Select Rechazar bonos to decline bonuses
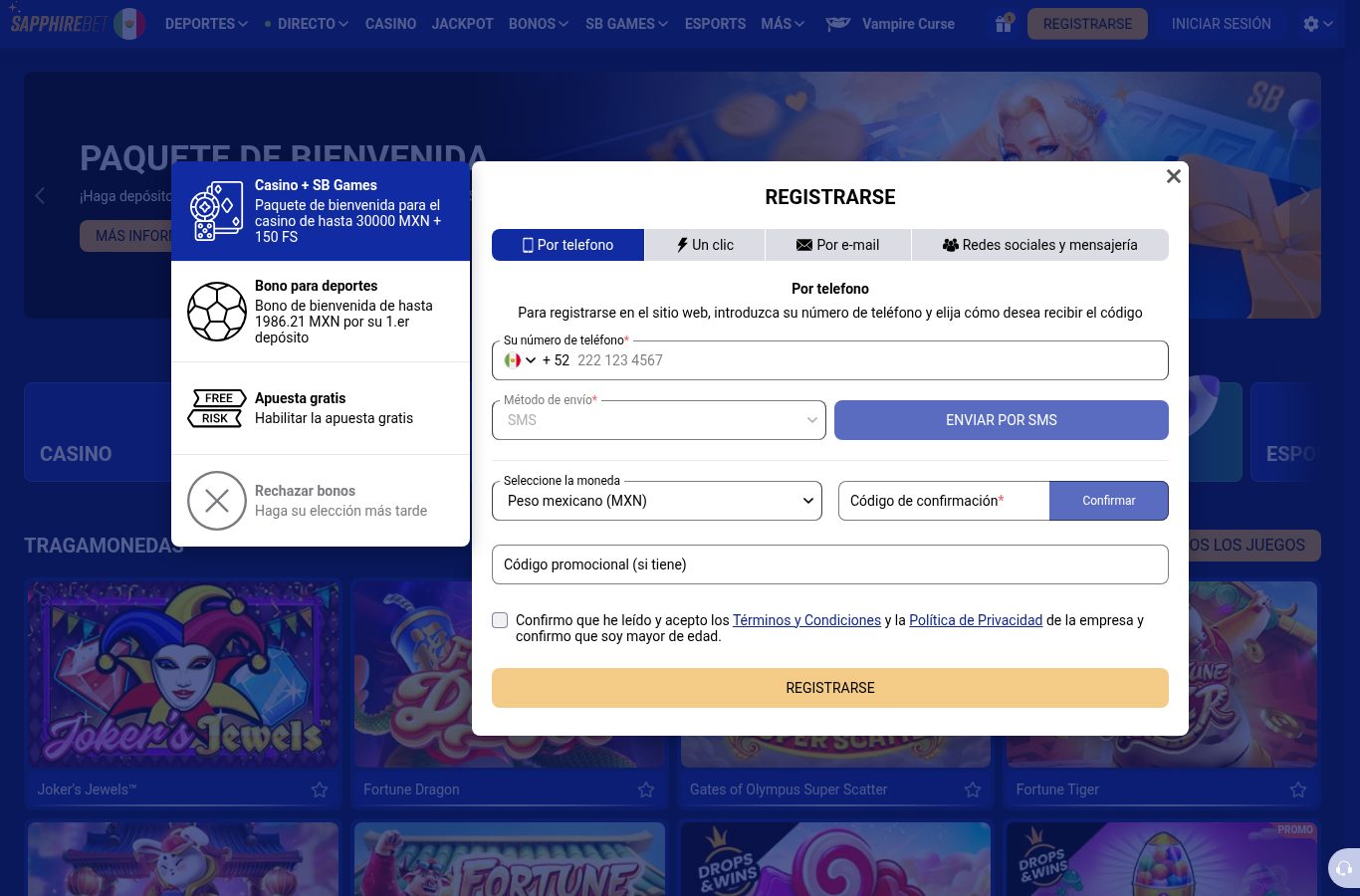 pos(321,501)
